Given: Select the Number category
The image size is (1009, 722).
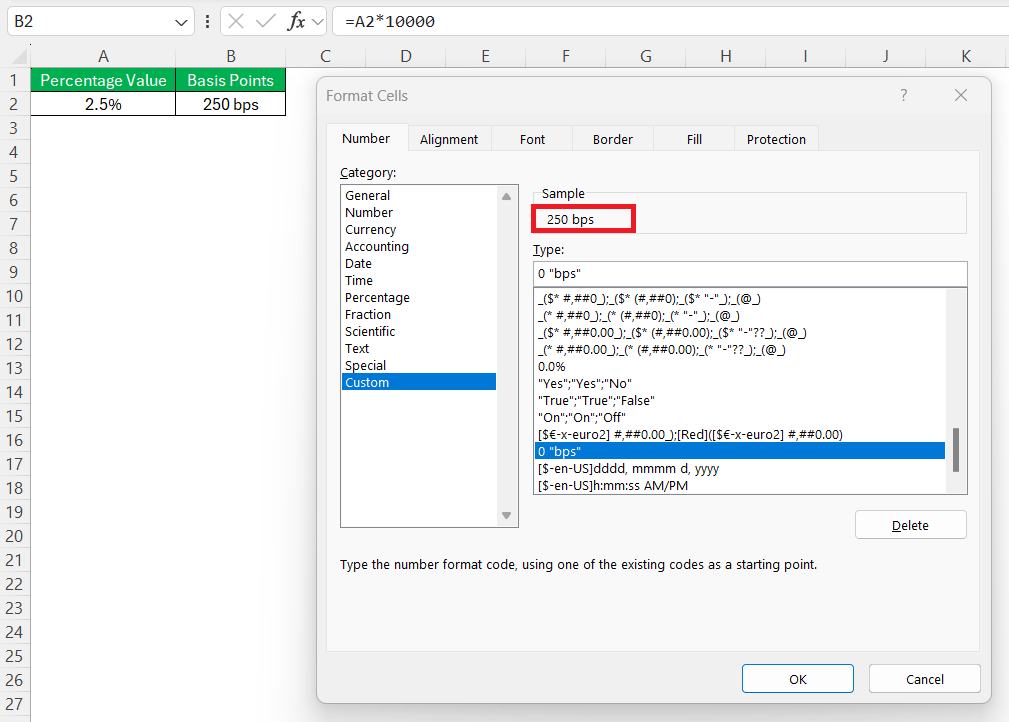Looking at the screenshot, I should [x=419, y=212].
